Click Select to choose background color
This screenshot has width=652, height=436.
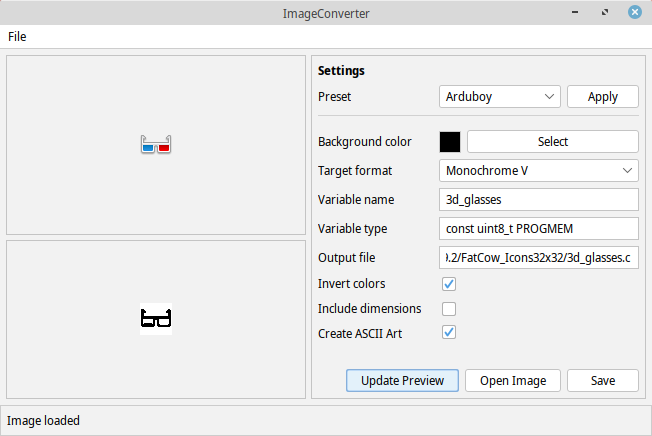pos(553,142)
